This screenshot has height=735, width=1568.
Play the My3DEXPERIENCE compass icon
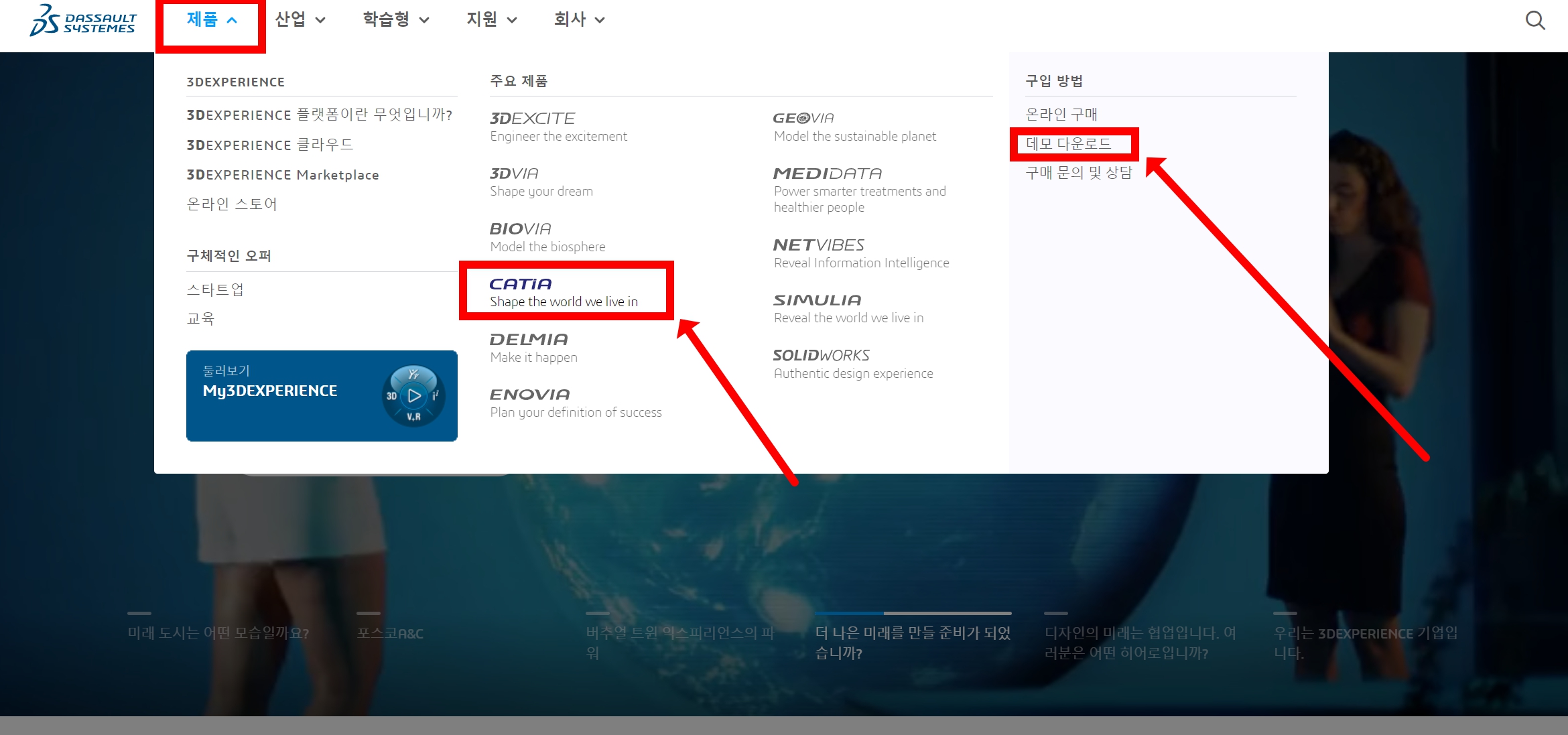[x=413, y=396]
